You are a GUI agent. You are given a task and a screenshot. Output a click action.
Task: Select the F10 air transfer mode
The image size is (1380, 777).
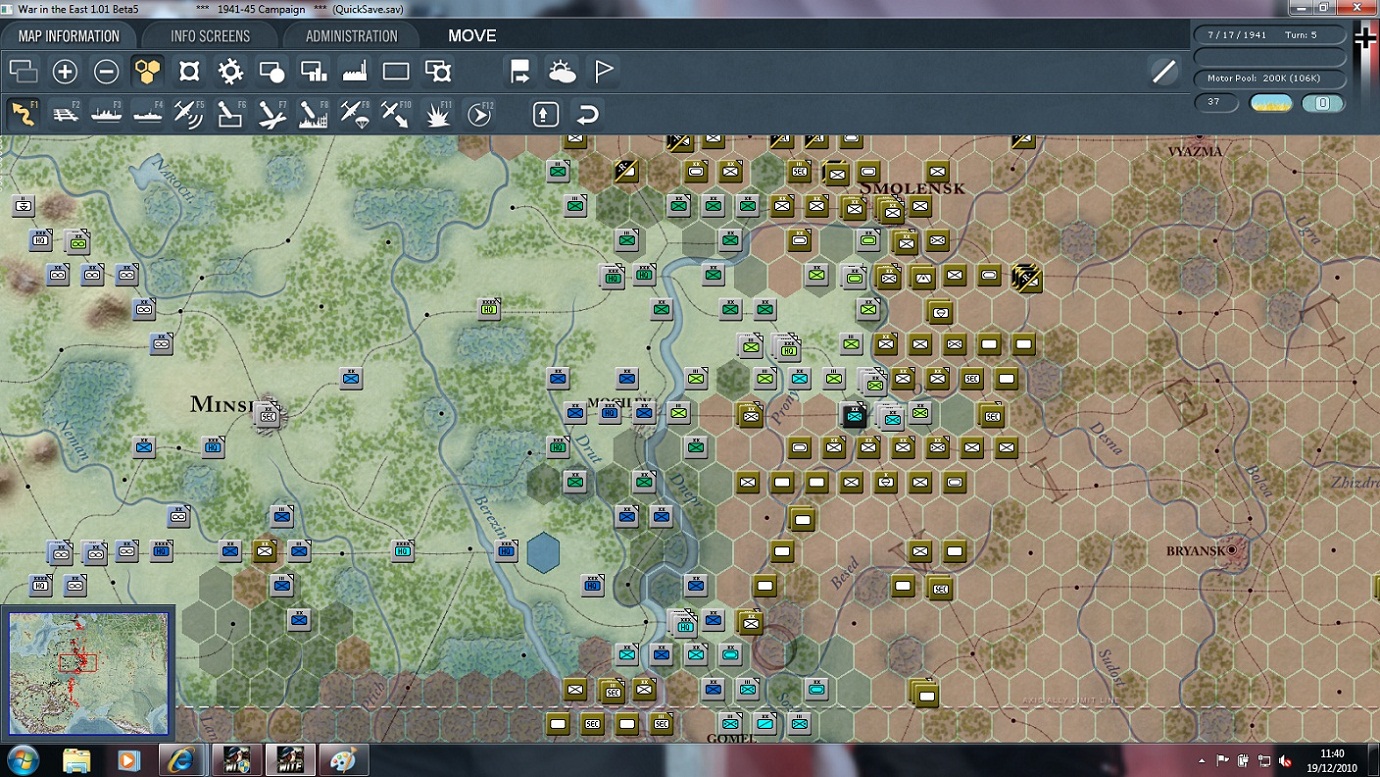397,114
